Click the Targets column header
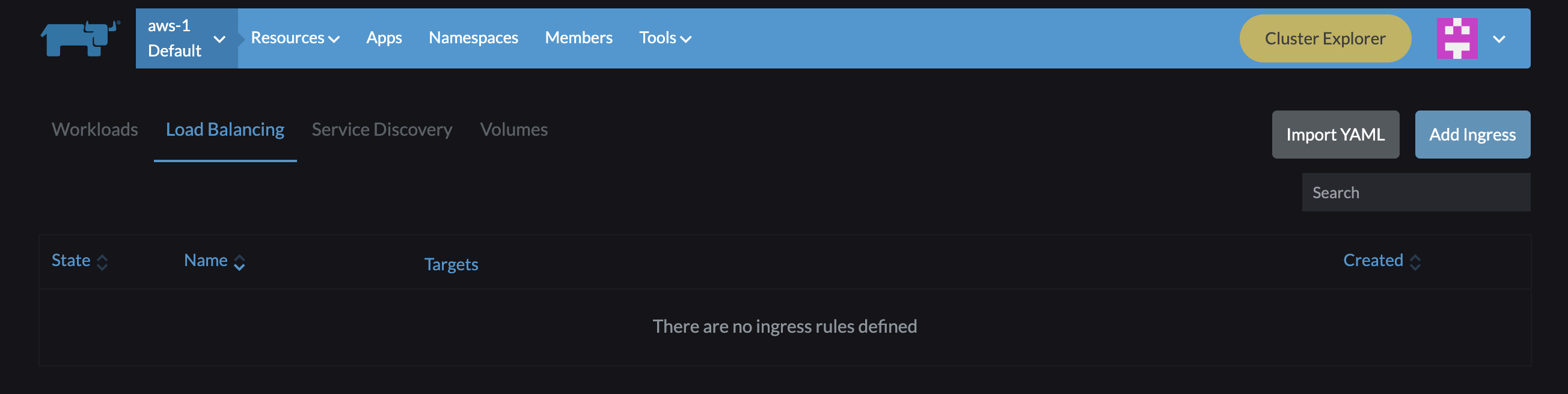Viewport: 1568px width, 394px height. 451,264
